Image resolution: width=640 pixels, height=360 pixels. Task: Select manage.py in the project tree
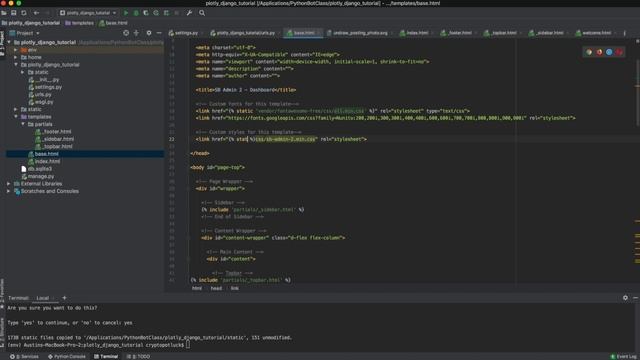(38, 176)
